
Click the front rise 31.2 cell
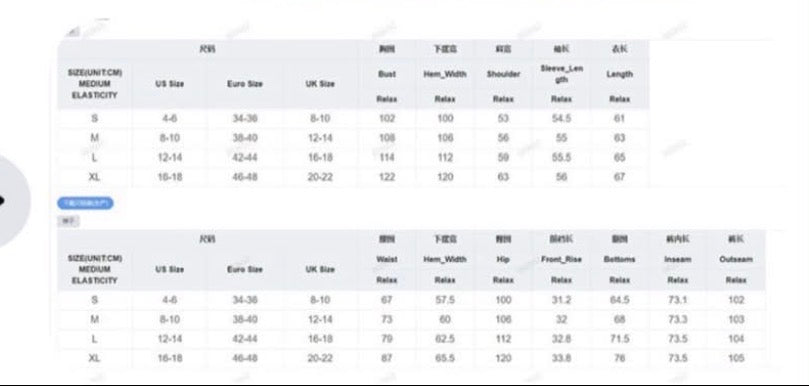(561, 300)
